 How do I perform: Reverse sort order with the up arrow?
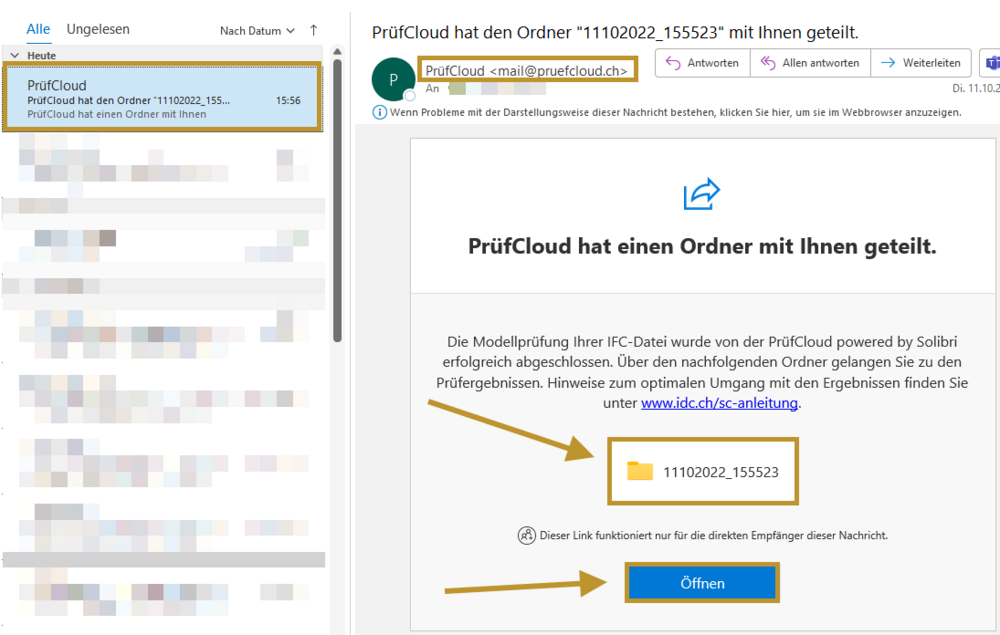coord(313,30)
